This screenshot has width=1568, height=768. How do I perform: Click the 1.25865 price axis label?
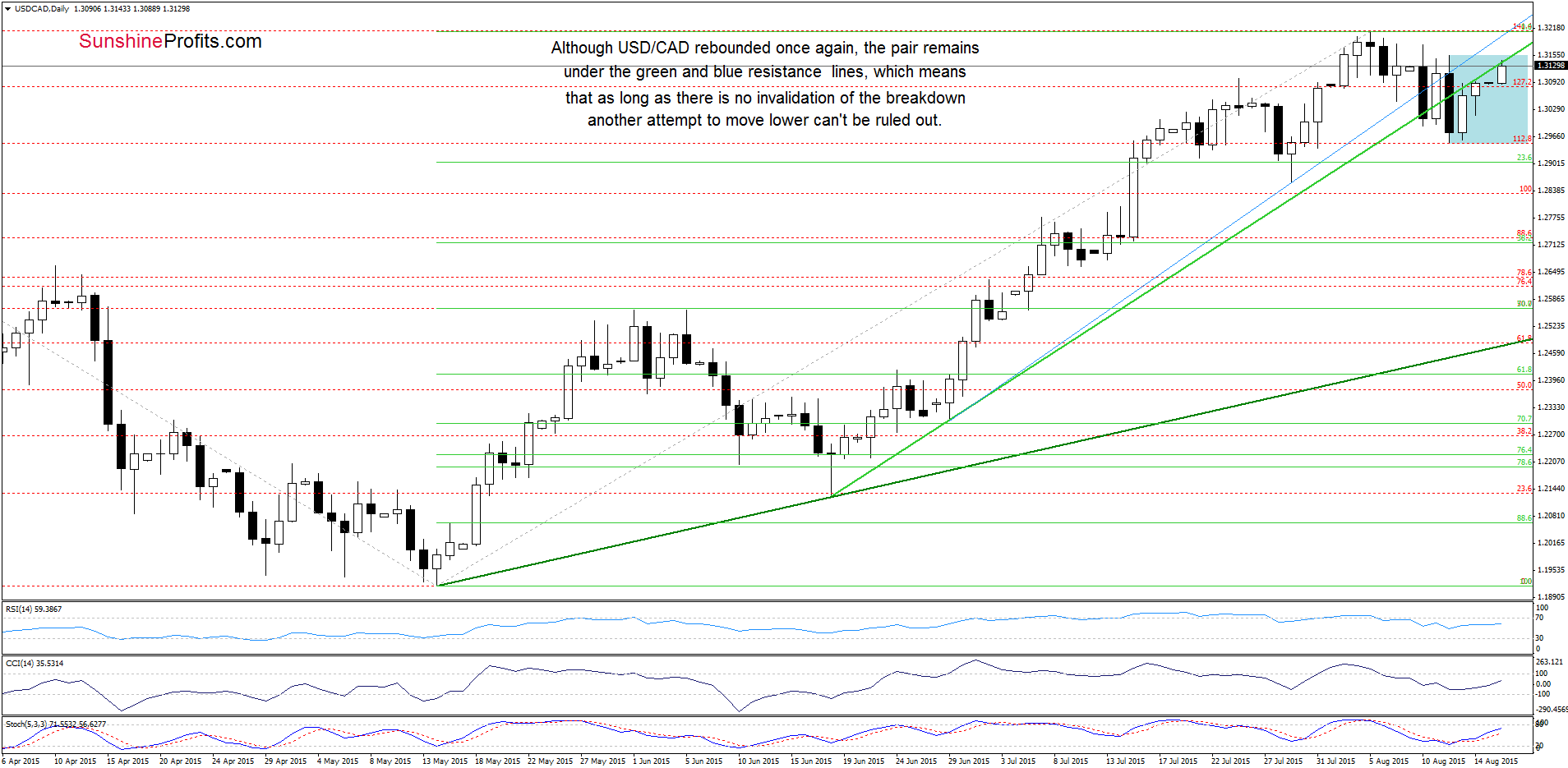coord(1552,299)
